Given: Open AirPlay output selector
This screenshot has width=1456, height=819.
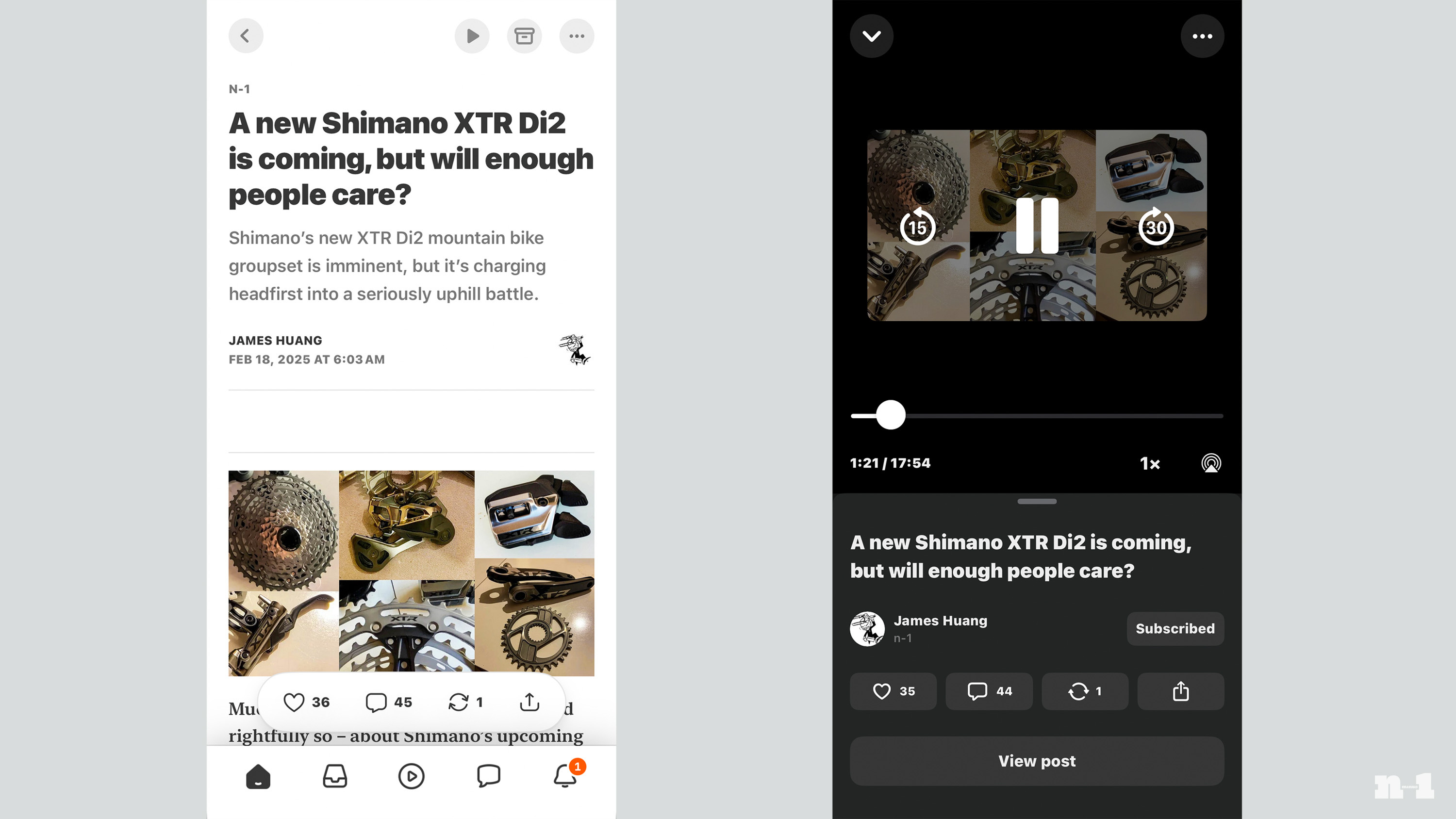Looking at the screenshot, I should 1211,463.
